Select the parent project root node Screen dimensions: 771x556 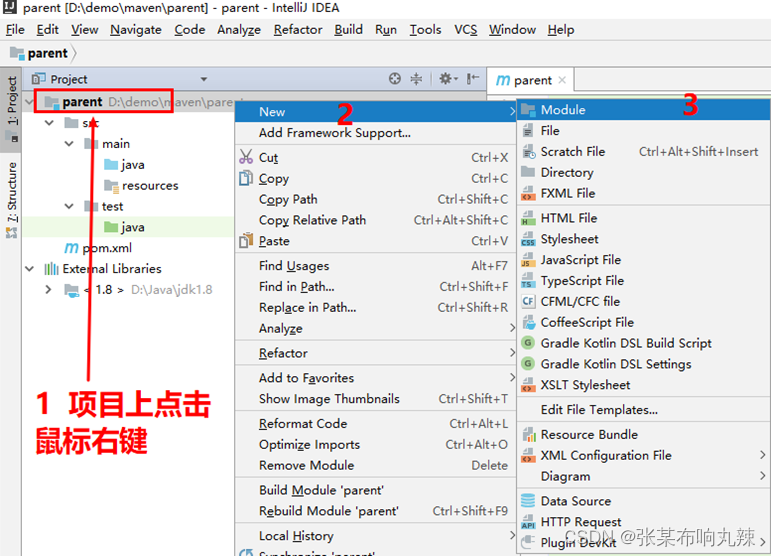click(82, 102)
